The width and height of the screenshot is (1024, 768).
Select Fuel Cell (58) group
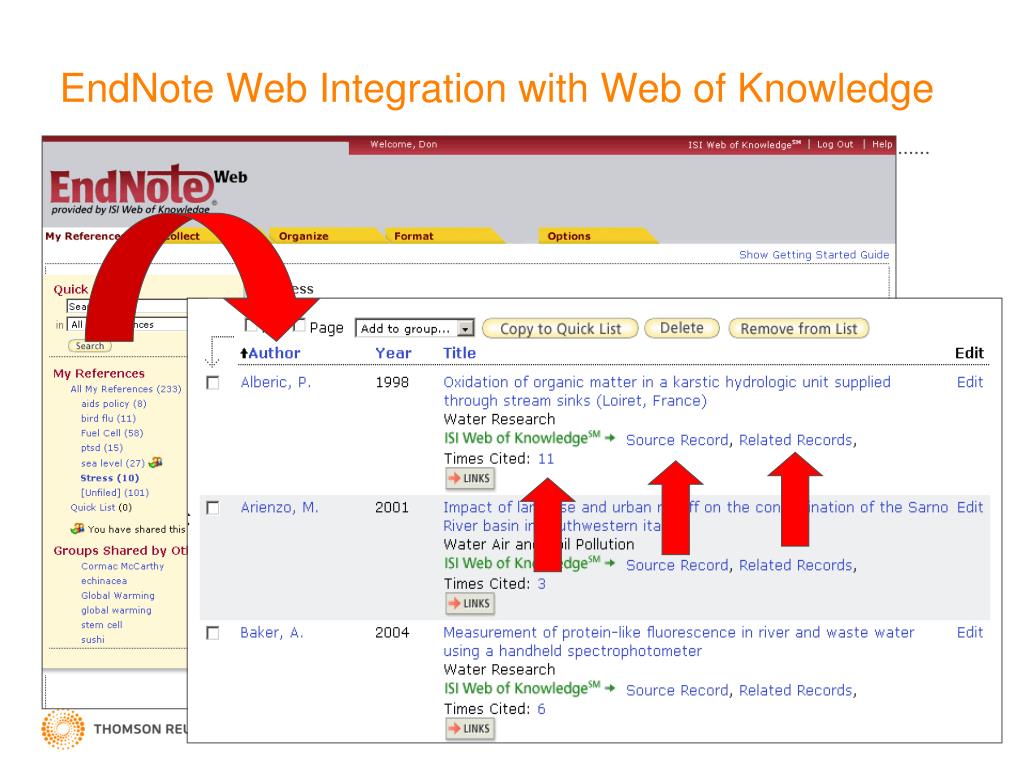112,434
